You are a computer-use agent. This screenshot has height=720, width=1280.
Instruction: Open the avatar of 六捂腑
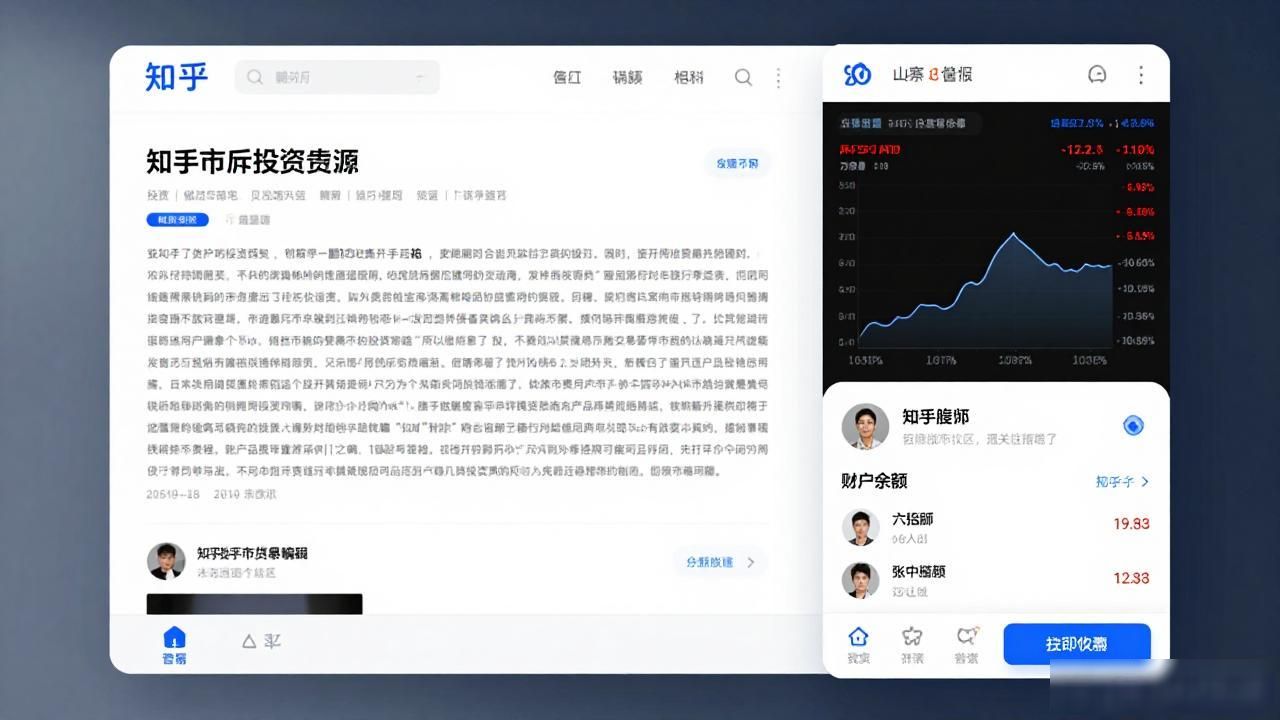pos(860,527)
